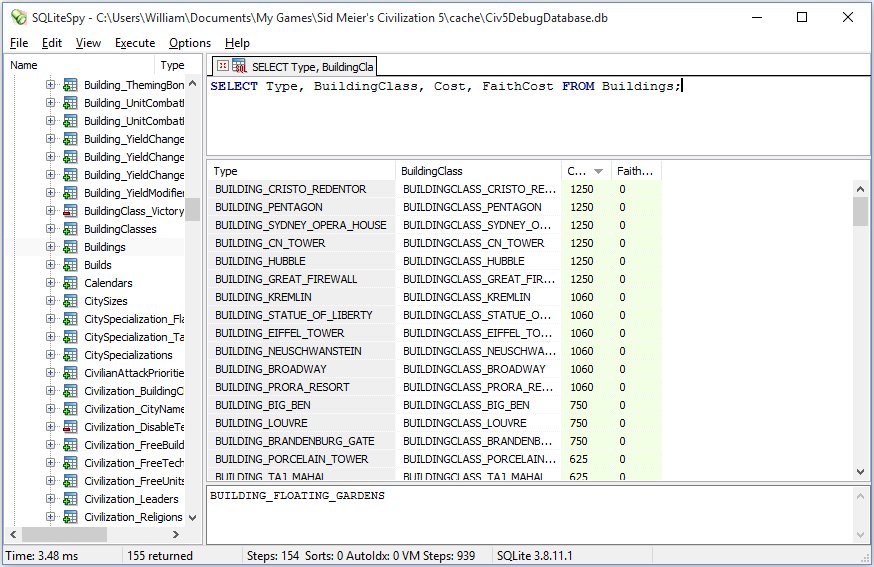Image resolution: width=874 pixels, height=567 pixels.
Task: Click the table icon beside Building_ThemingBon
Action: point(70,85)
